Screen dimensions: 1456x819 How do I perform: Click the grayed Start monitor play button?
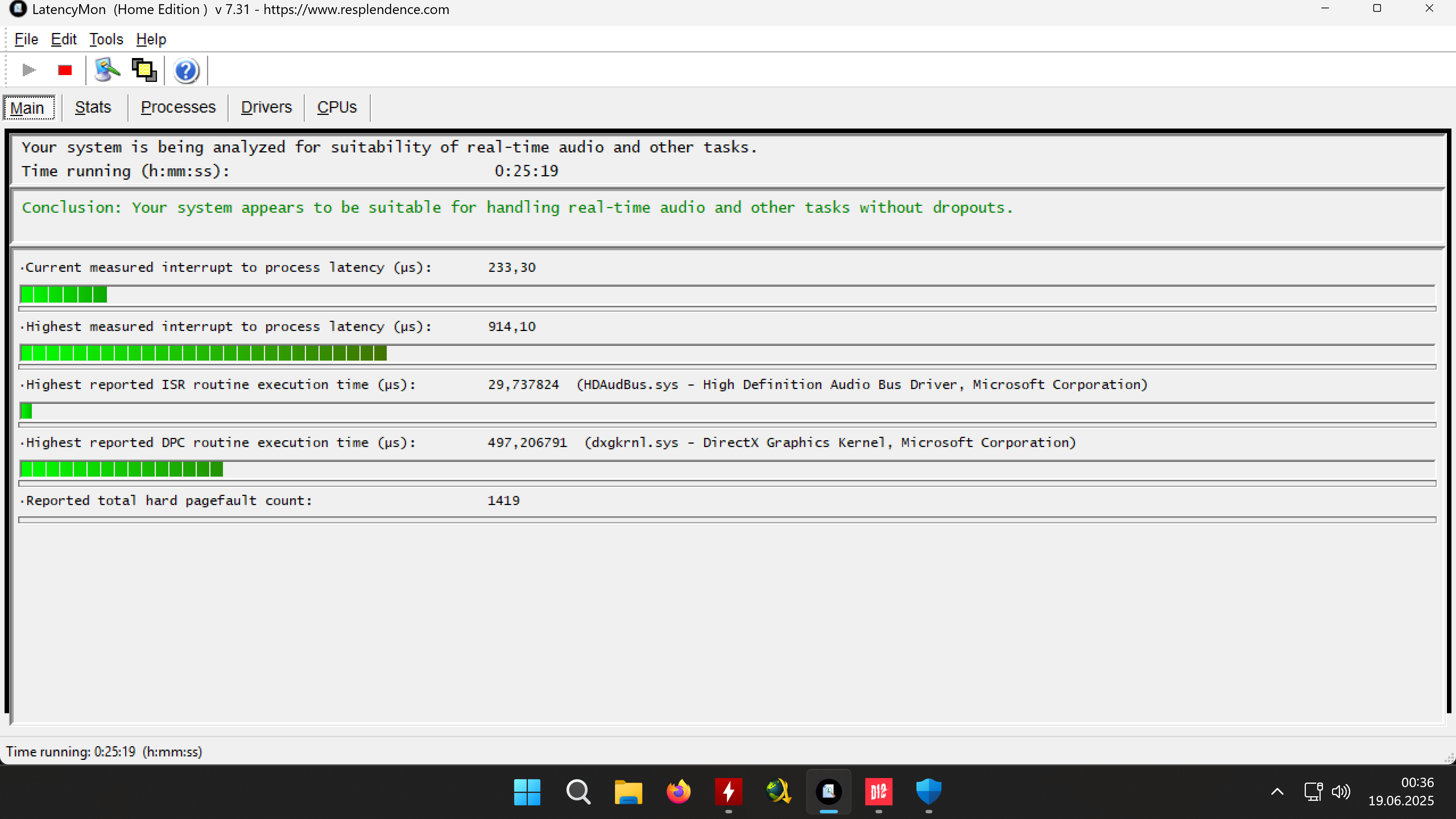pyautogui.click(x=29, y=70)
